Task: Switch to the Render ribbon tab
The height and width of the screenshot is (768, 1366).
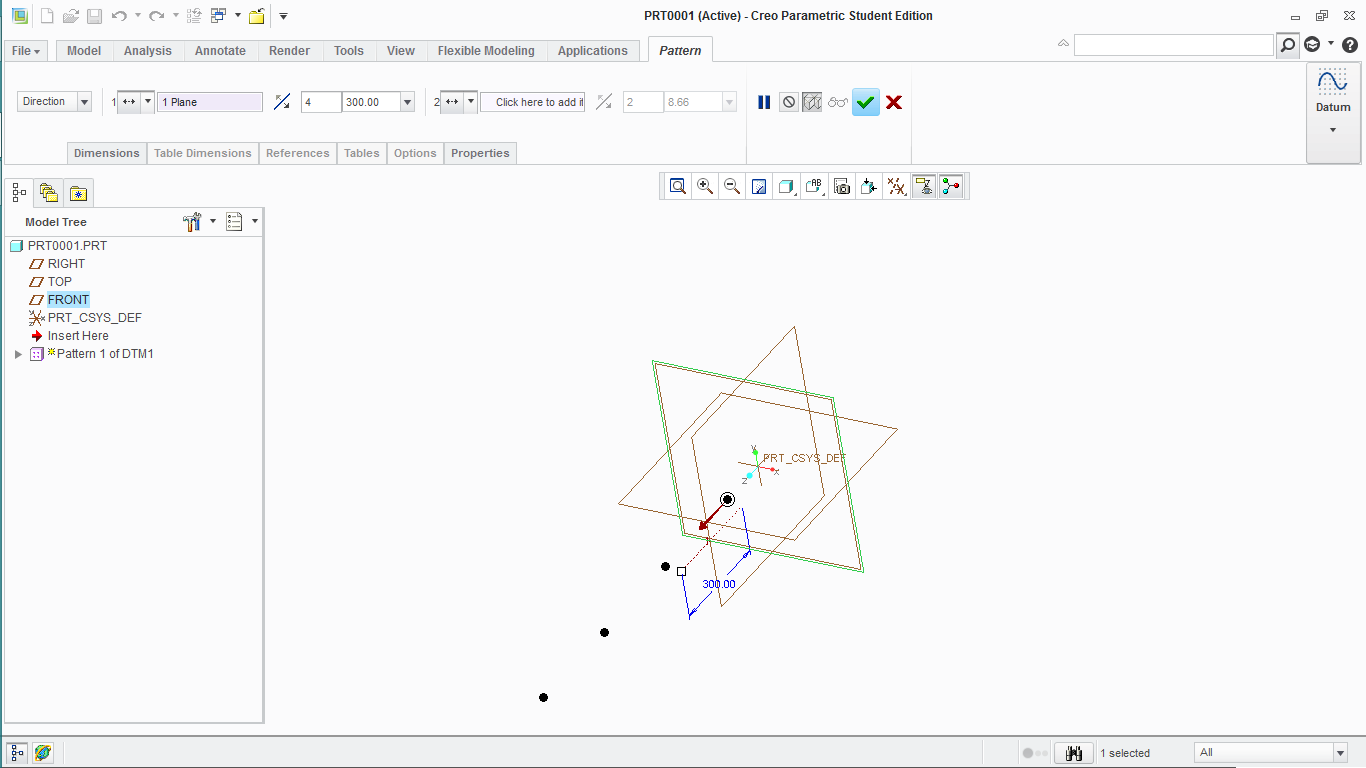Action: [290, 51]
